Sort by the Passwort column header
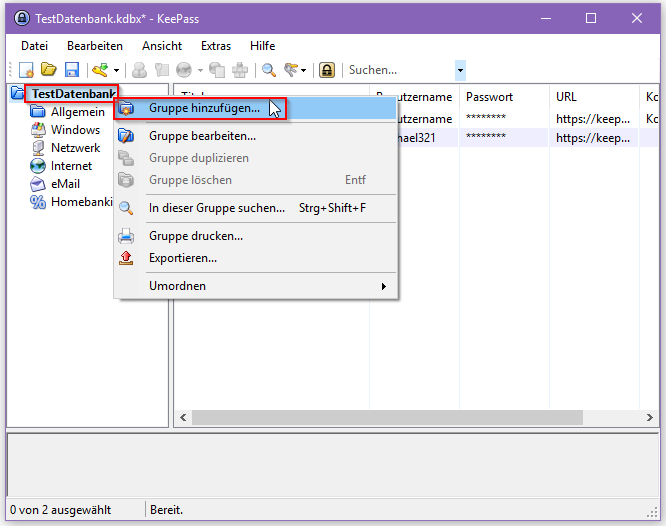 pos(504,97)
